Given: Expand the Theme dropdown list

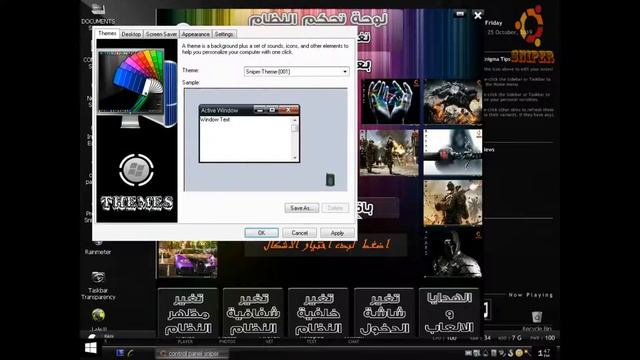Looking at the screenshot, I should [345, 71].
